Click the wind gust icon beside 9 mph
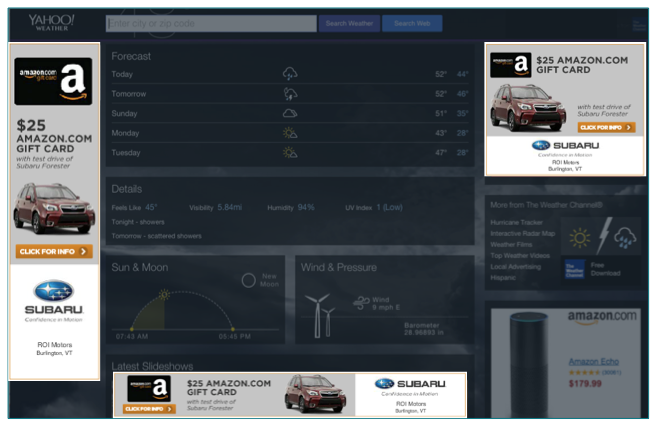 361,303
